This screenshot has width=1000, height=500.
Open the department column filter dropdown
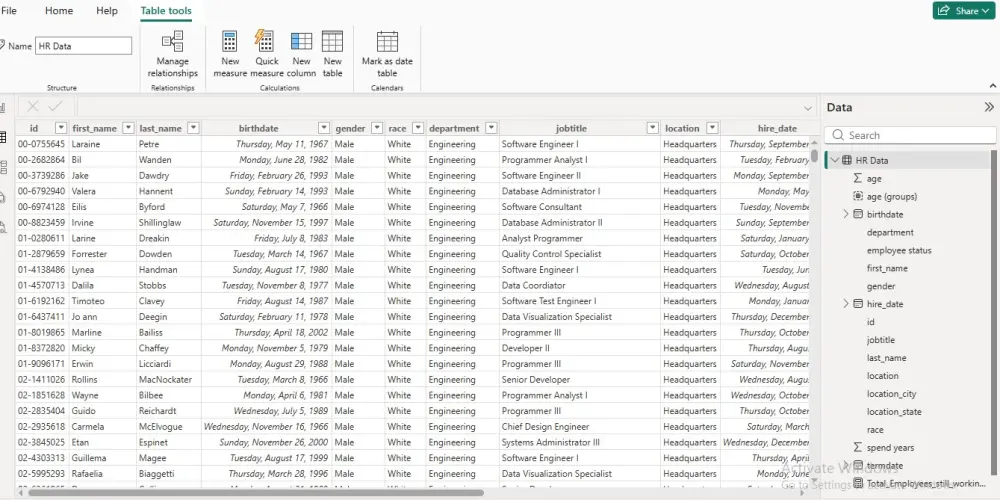(491, 128)
